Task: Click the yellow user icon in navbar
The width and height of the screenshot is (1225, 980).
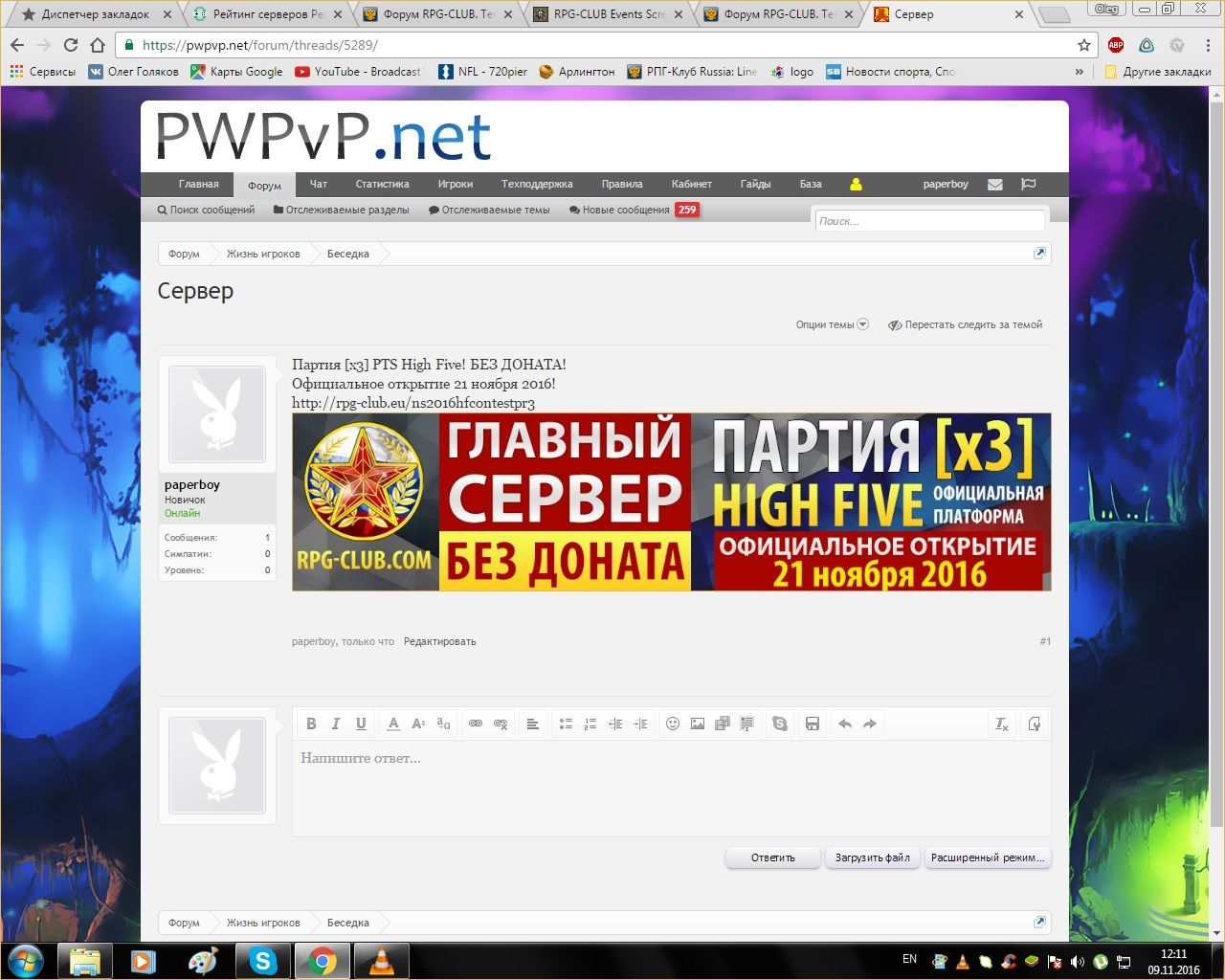Action: 857,185
